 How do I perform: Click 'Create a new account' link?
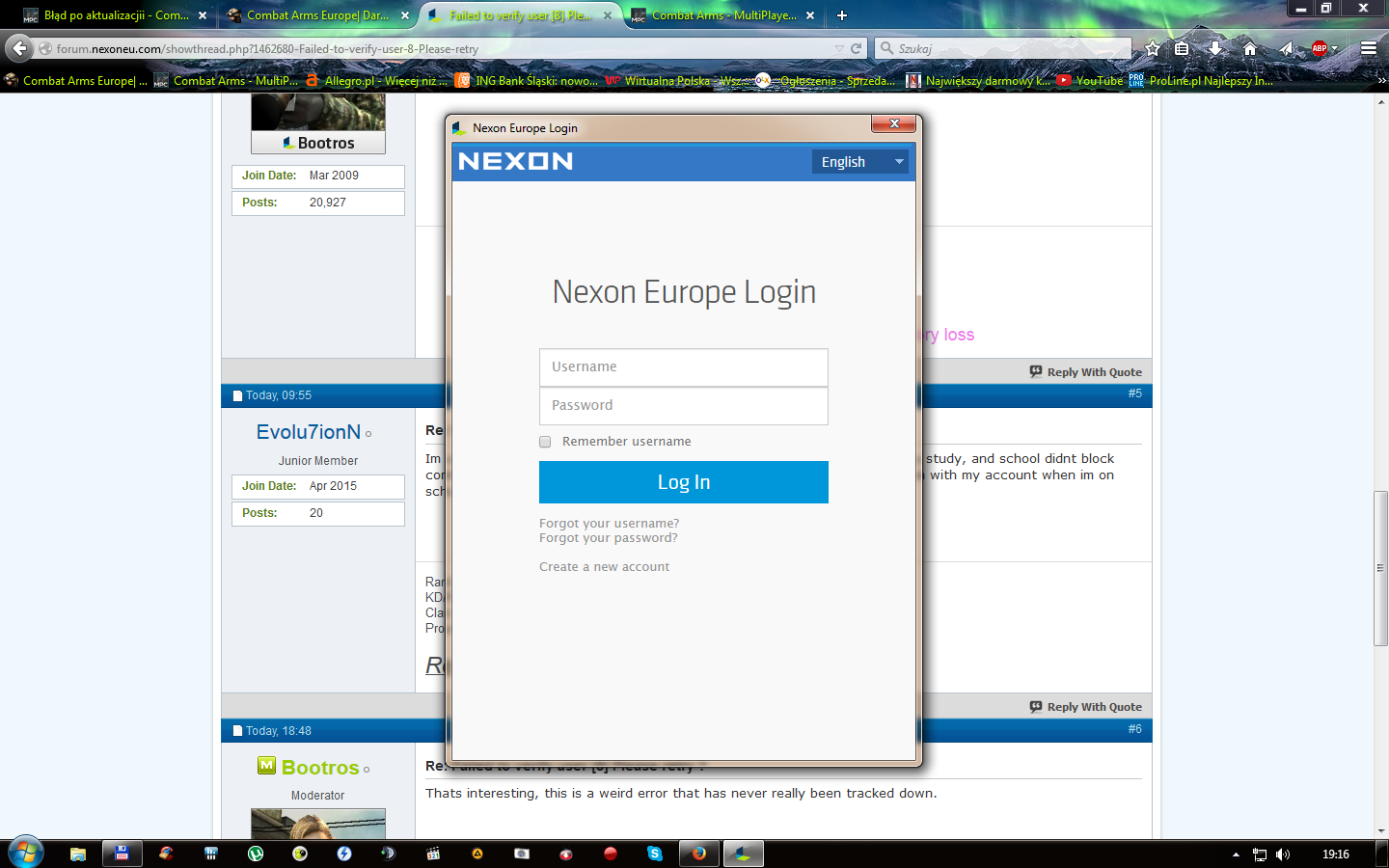tap(604, 567)
